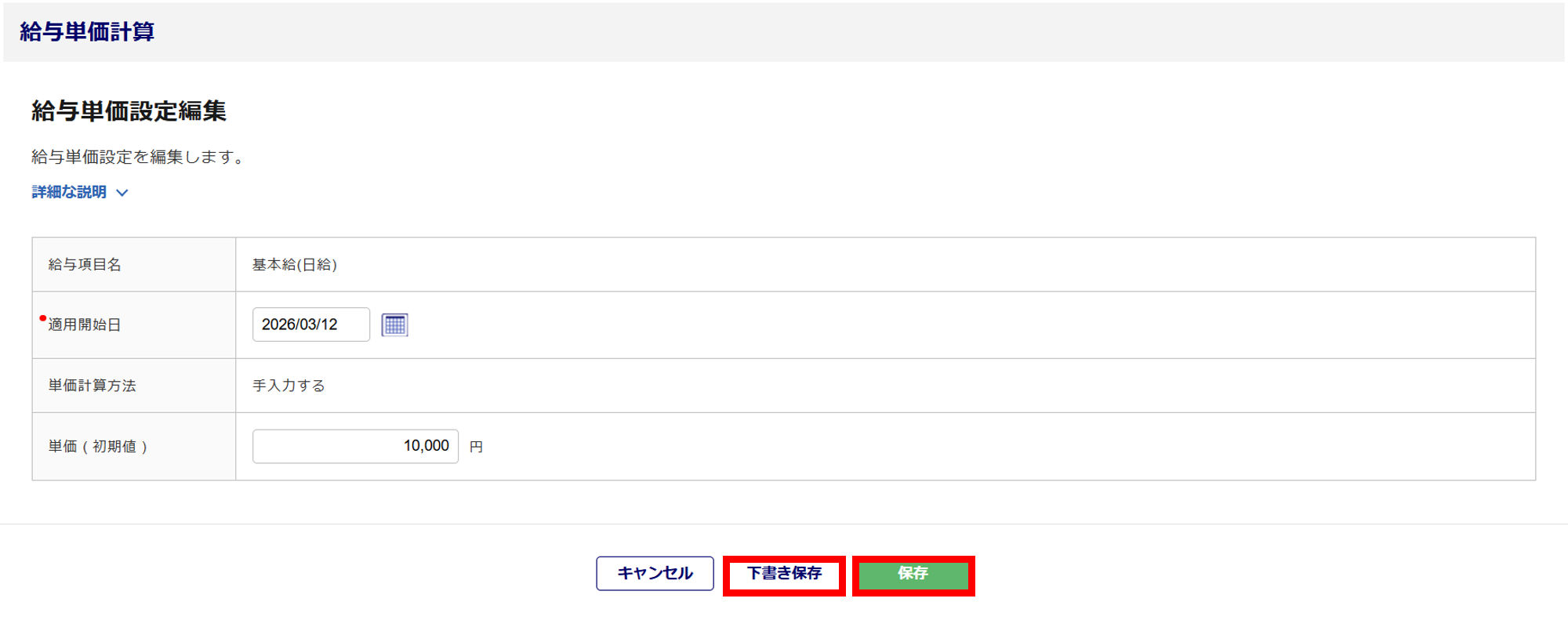Click the red required-field mark beside 適用開始日
This screenshot has width=1568, height=631.
(x=42, y=318)
